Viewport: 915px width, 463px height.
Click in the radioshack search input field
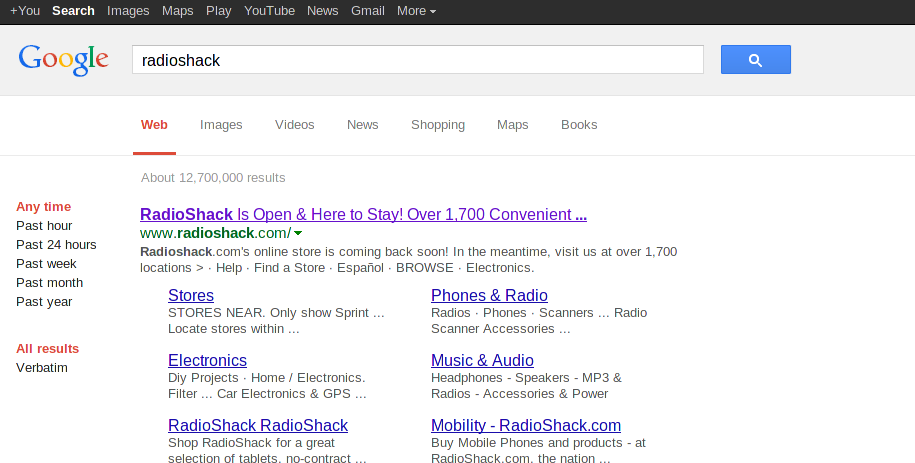pyautogui.click(x=417, y=60)
